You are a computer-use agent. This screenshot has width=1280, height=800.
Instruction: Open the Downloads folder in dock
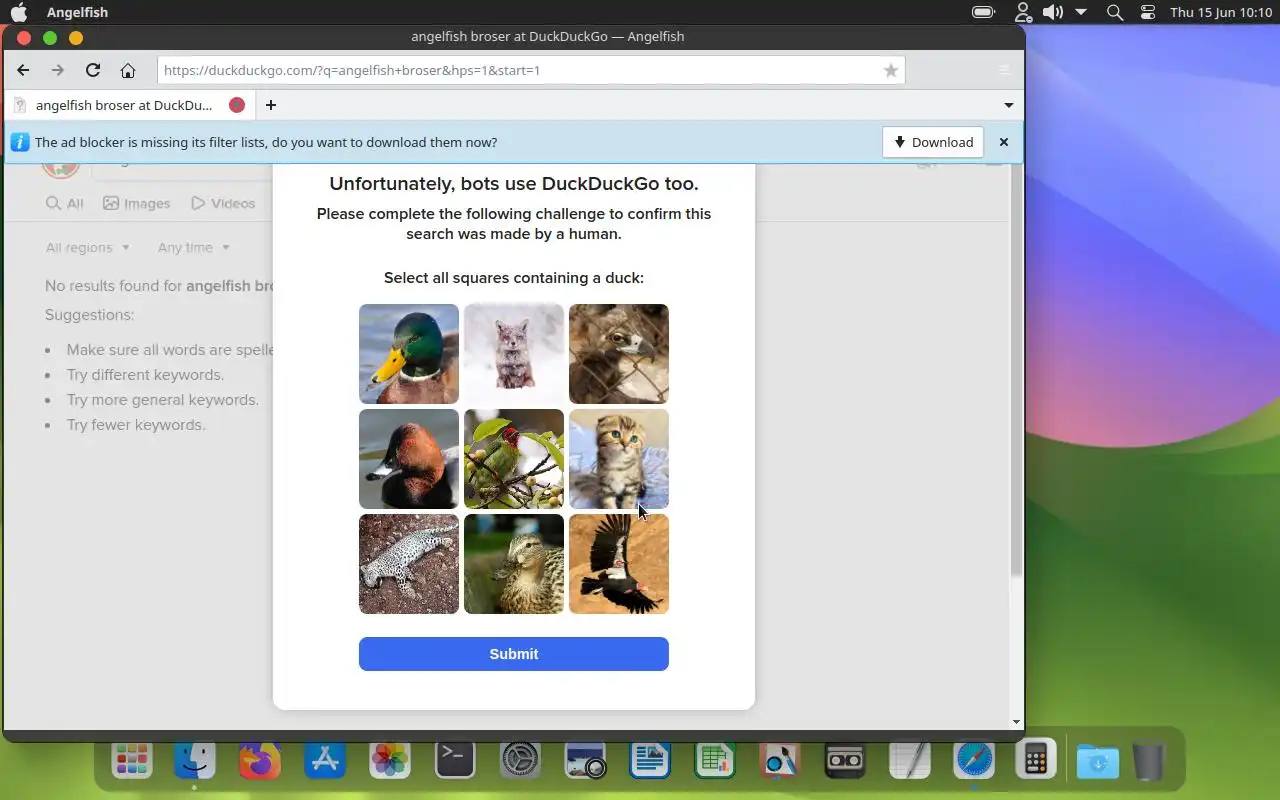click(x=1098, y=760)
